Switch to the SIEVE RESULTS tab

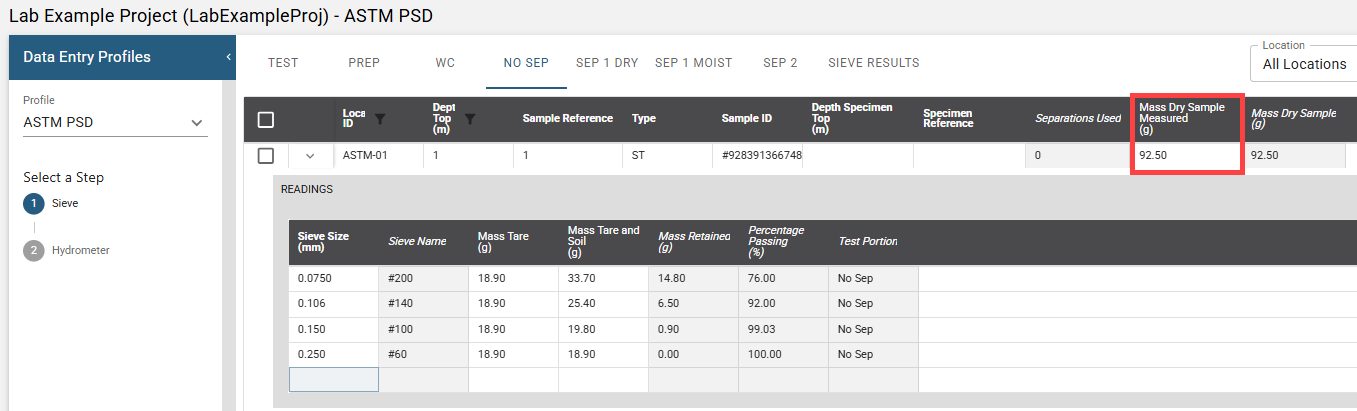[873, 63]
